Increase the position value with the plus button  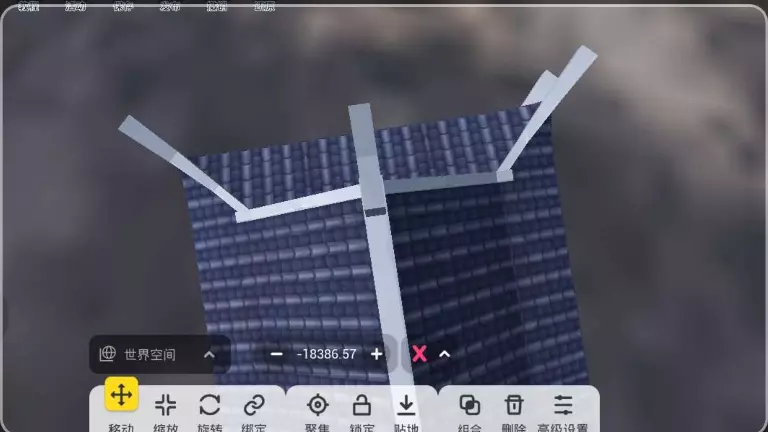point(376,354)
